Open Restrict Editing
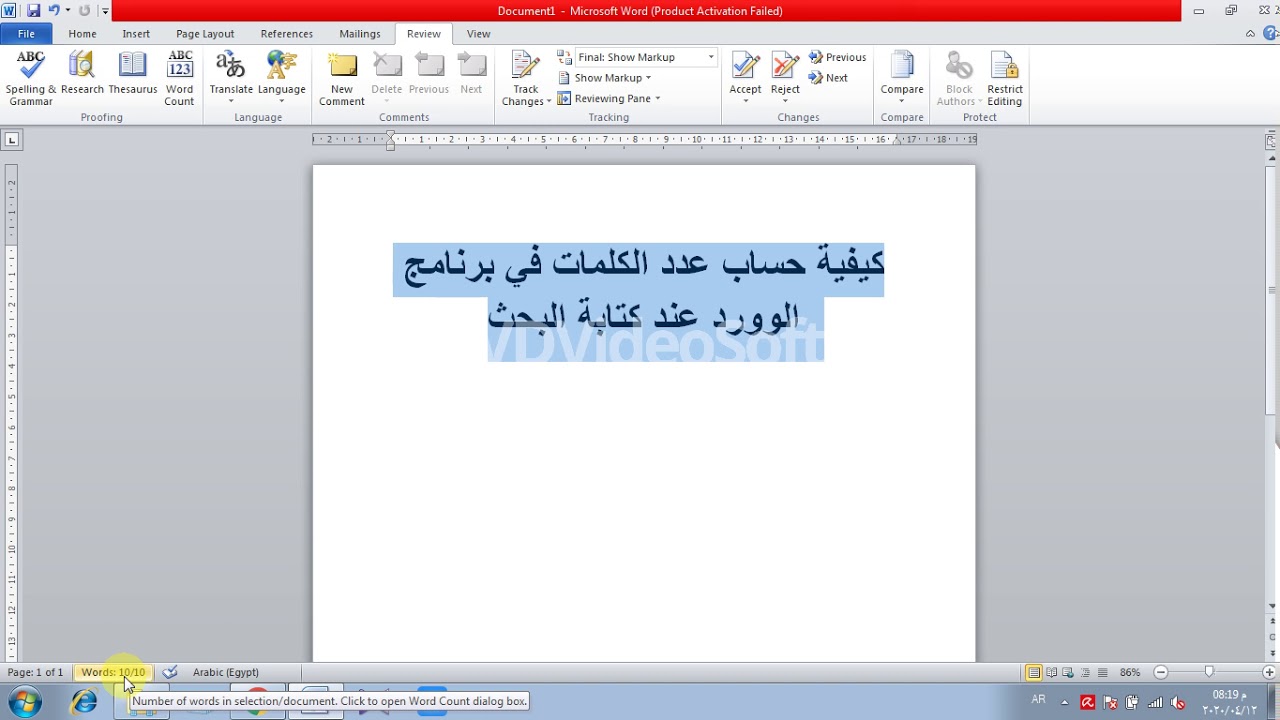Screen dimensions: 1280x720 point(1005,78)
